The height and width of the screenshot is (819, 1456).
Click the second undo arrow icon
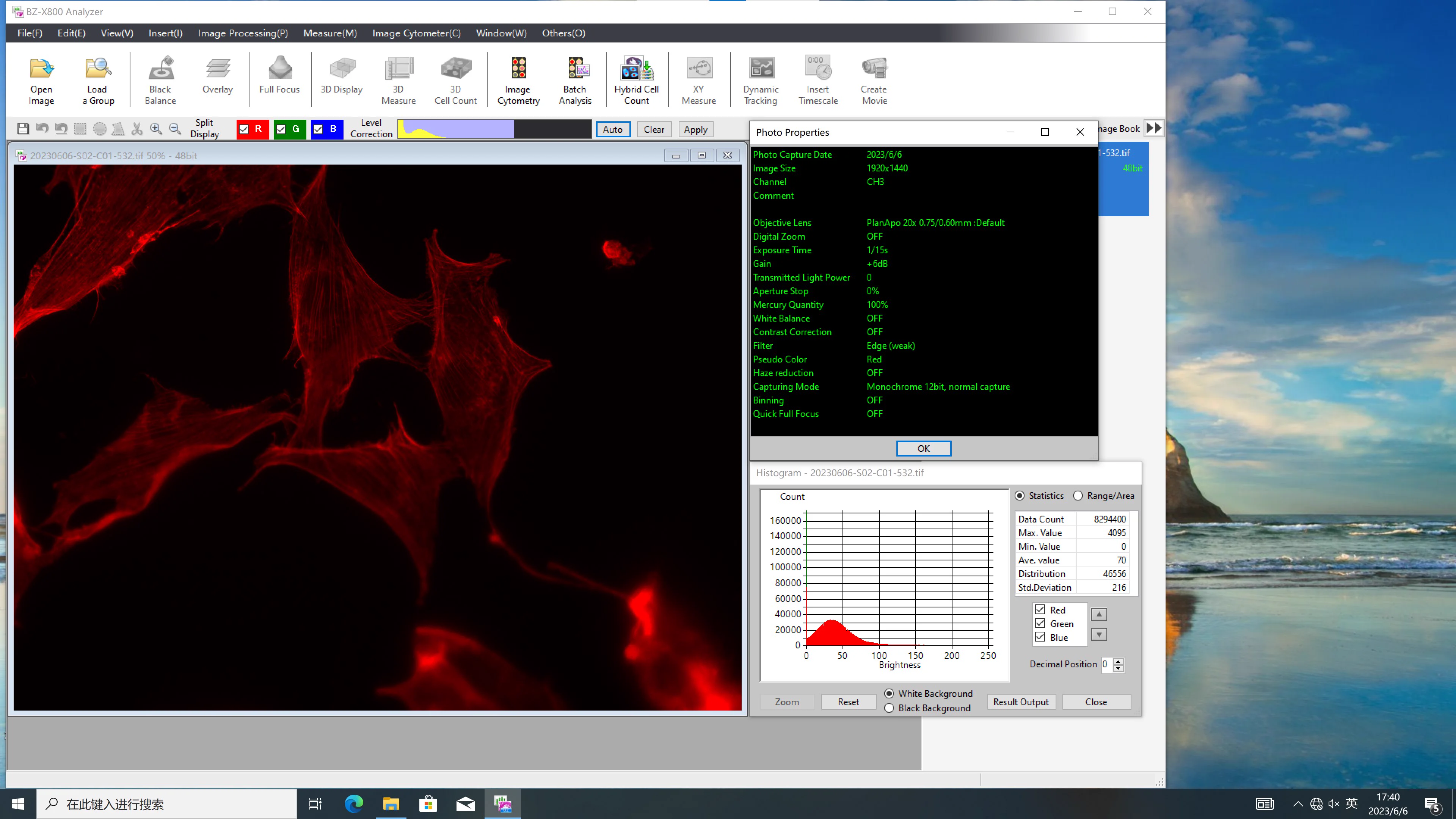[61, 129]
